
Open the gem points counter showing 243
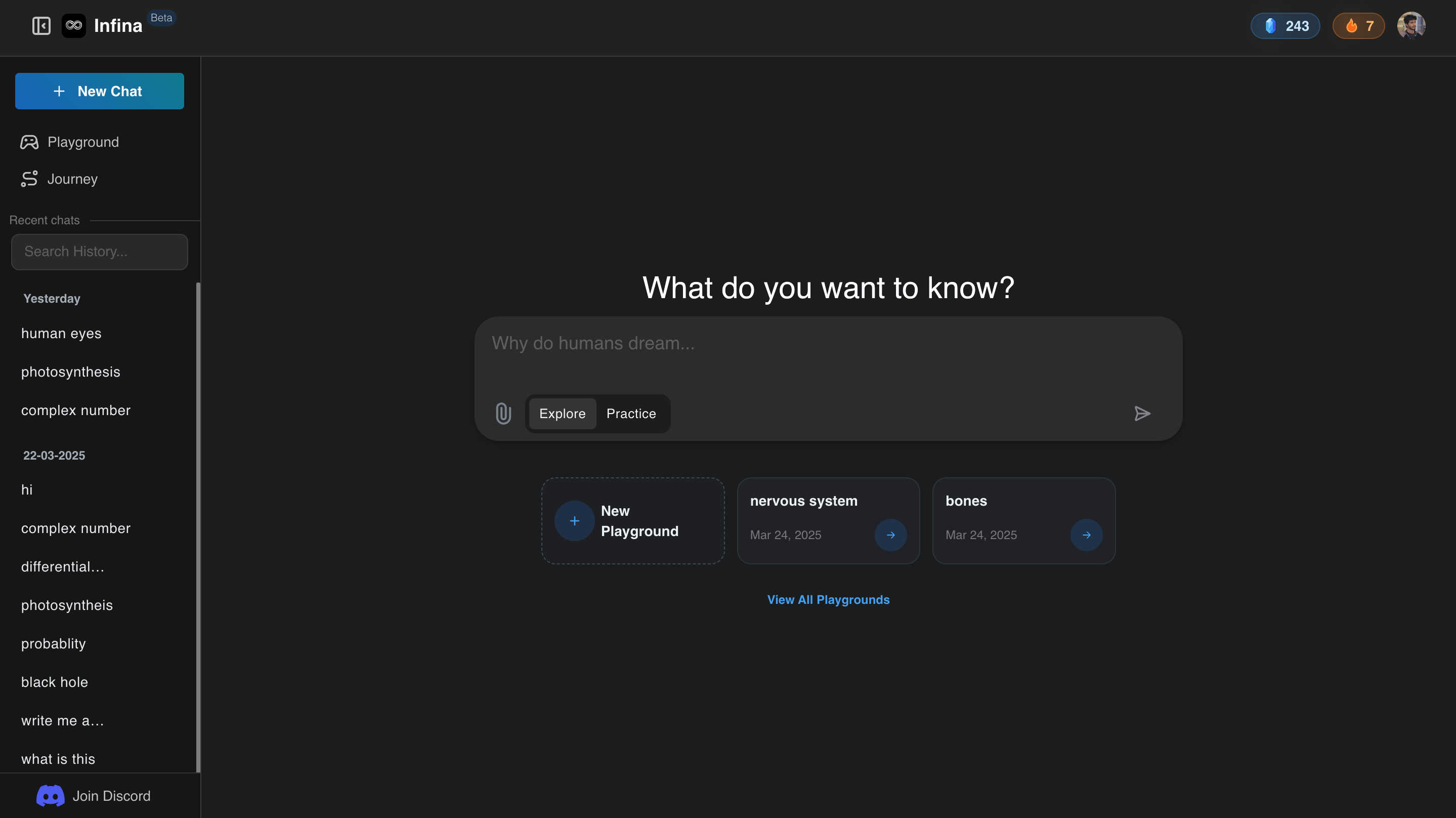pos(1284,26)
